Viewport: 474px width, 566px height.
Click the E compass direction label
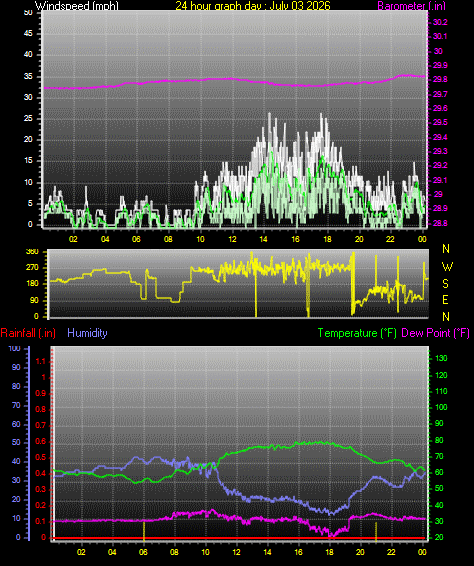click(445, 300)
